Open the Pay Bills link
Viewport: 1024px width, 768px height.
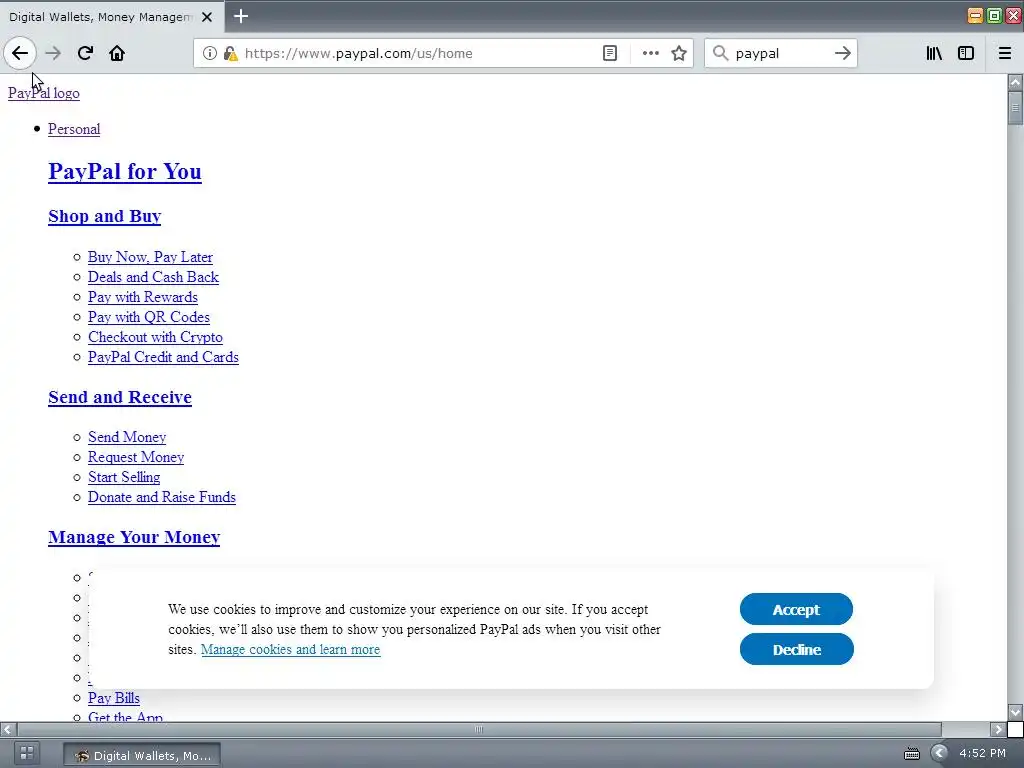tap(114, 698)
